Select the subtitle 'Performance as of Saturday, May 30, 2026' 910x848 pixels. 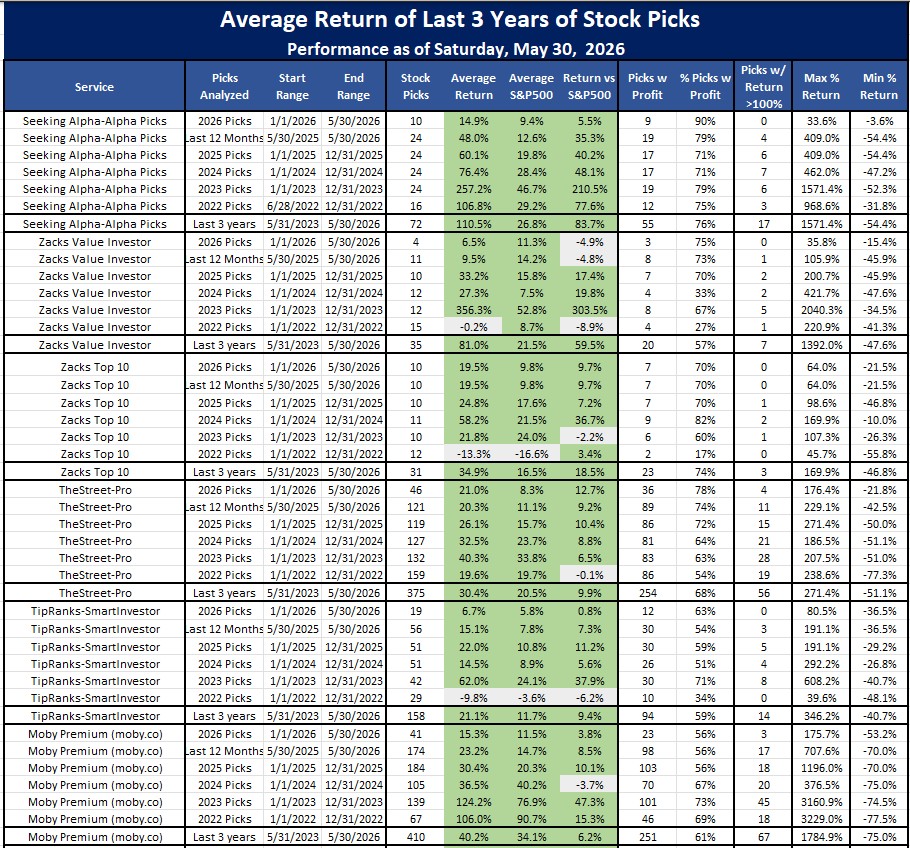(x=456, y=49)
